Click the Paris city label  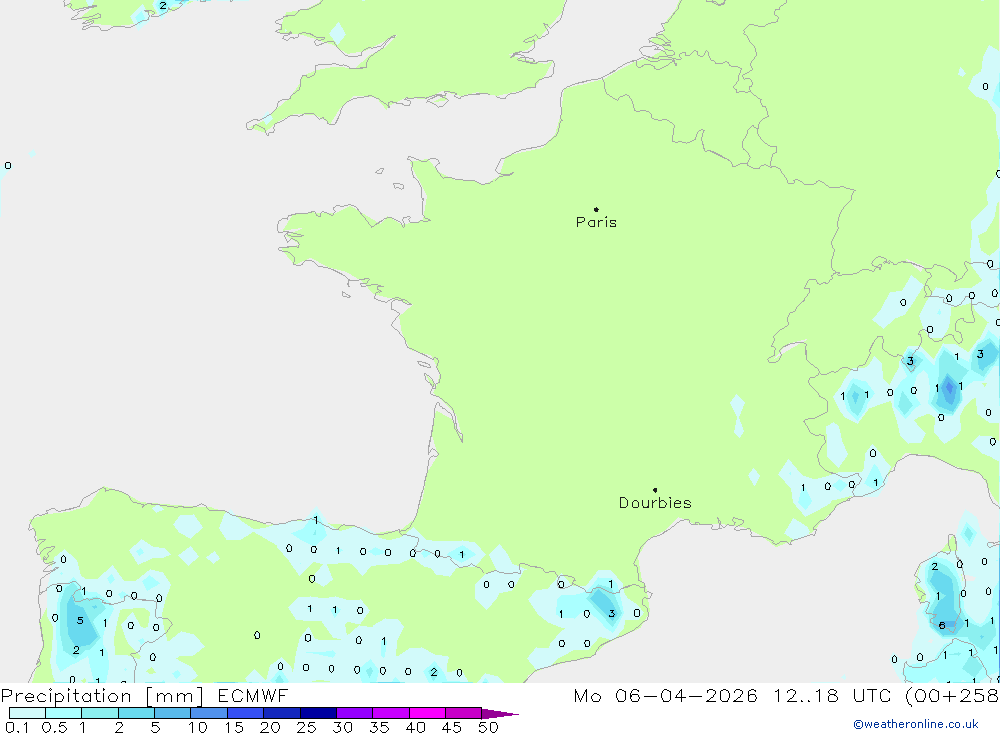point(596,222)
